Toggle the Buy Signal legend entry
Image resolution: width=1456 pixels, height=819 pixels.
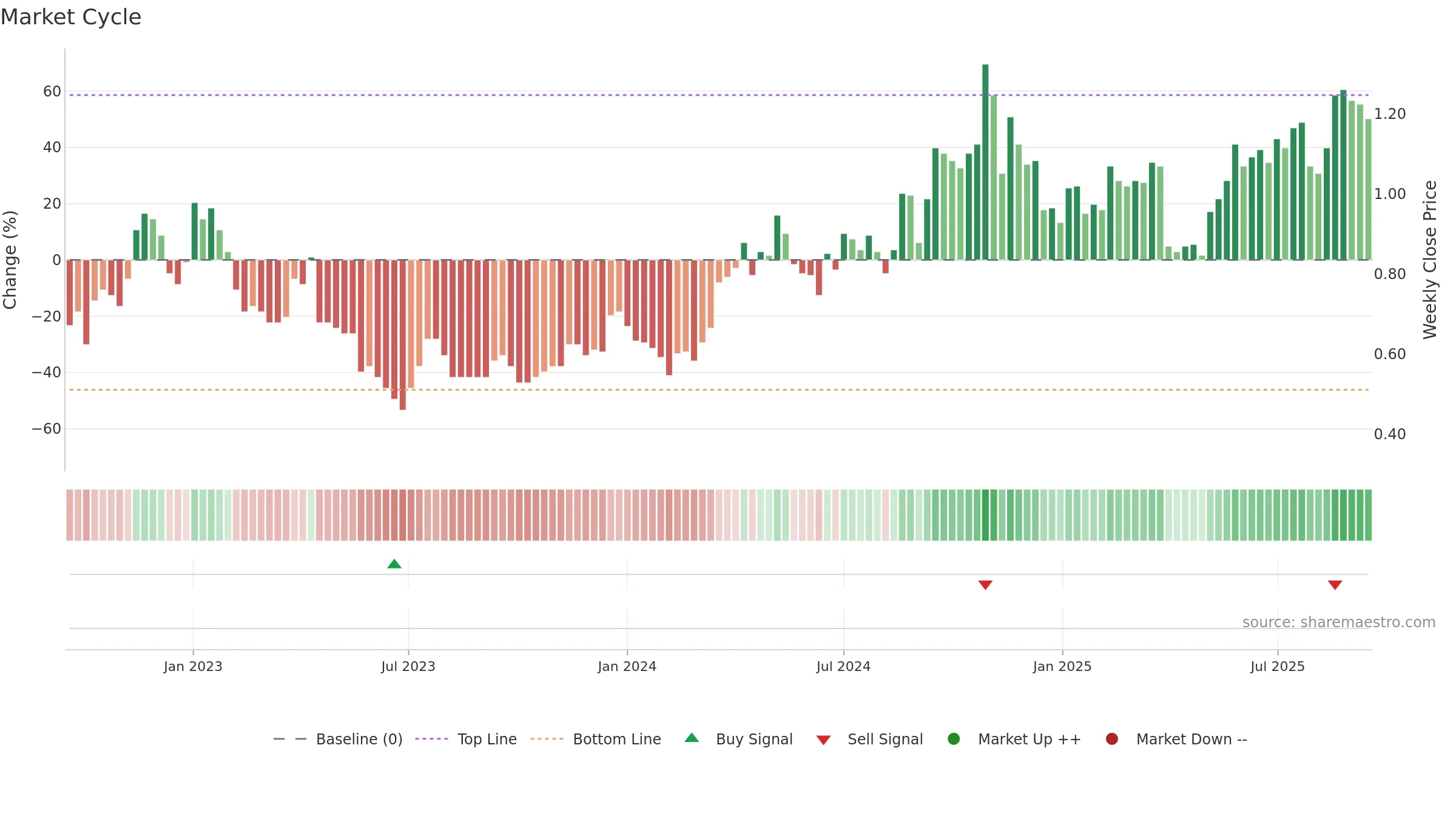(738, 739)
